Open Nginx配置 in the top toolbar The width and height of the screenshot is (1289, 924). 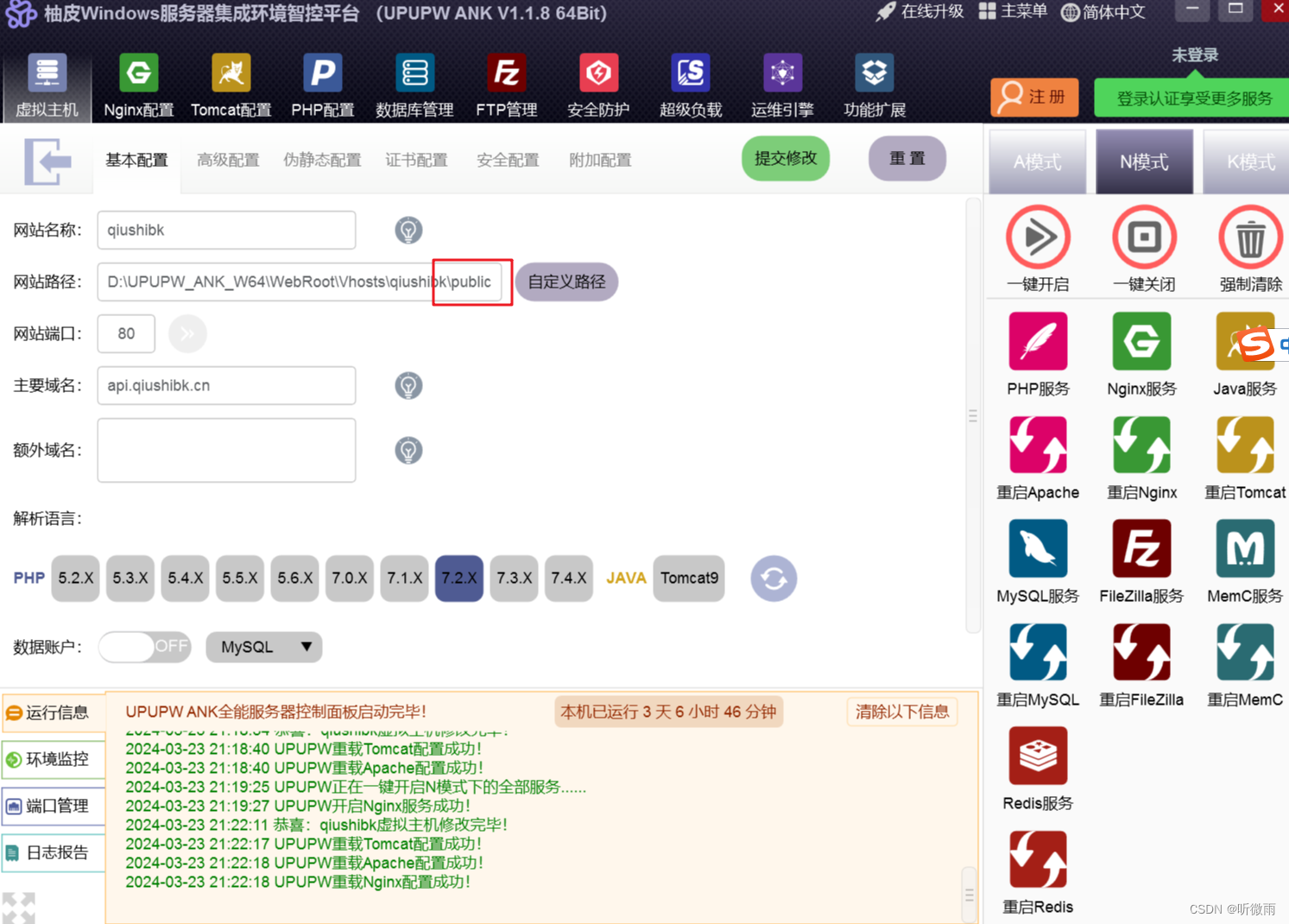click(138, 85)
